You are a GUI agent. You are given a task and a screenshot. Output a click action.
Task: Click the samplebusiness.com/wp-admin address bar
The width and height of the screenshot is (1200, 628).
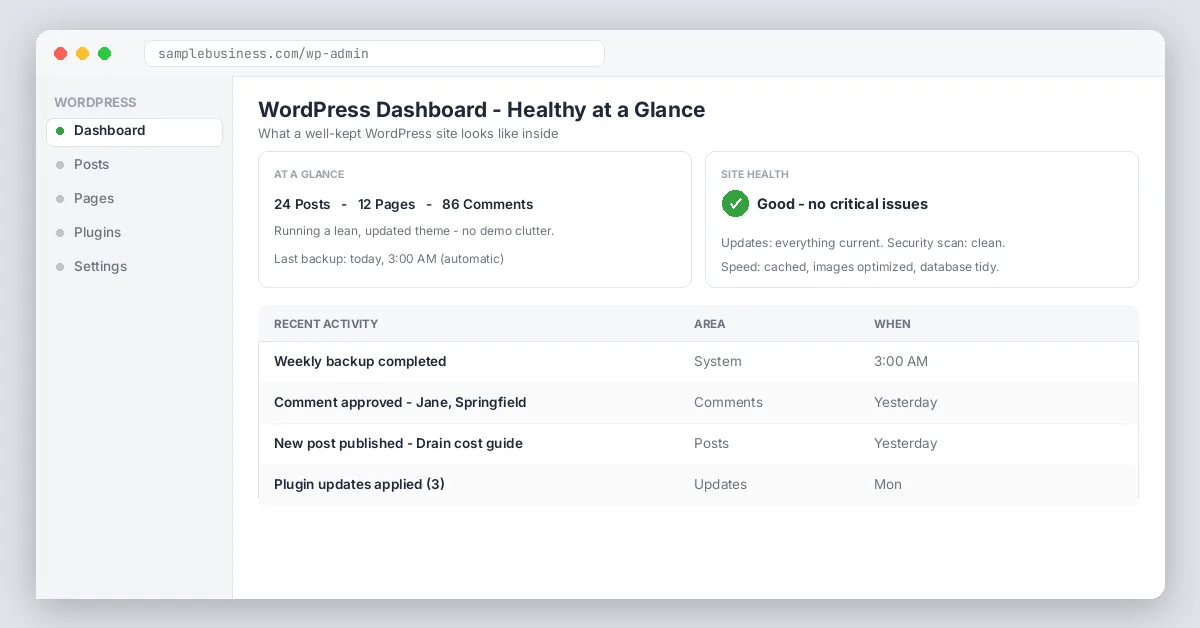point(374,53)
